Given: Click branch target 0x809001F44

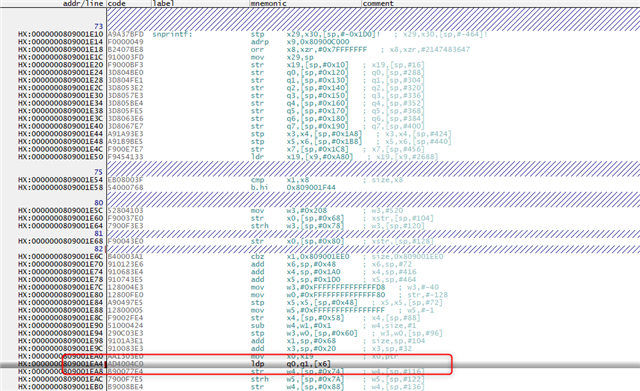Looking at the screenshot, I should point(311,188).
